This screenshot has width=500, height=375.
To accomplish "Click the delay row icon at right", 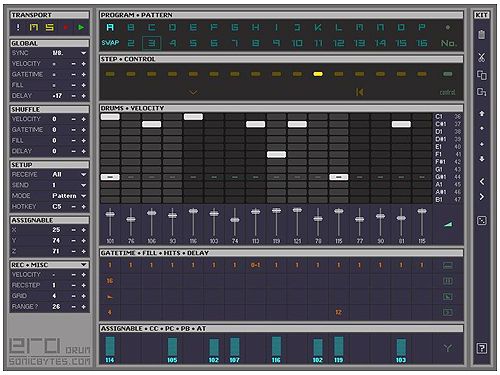I will pyautogui.click(x=447, y=312).
